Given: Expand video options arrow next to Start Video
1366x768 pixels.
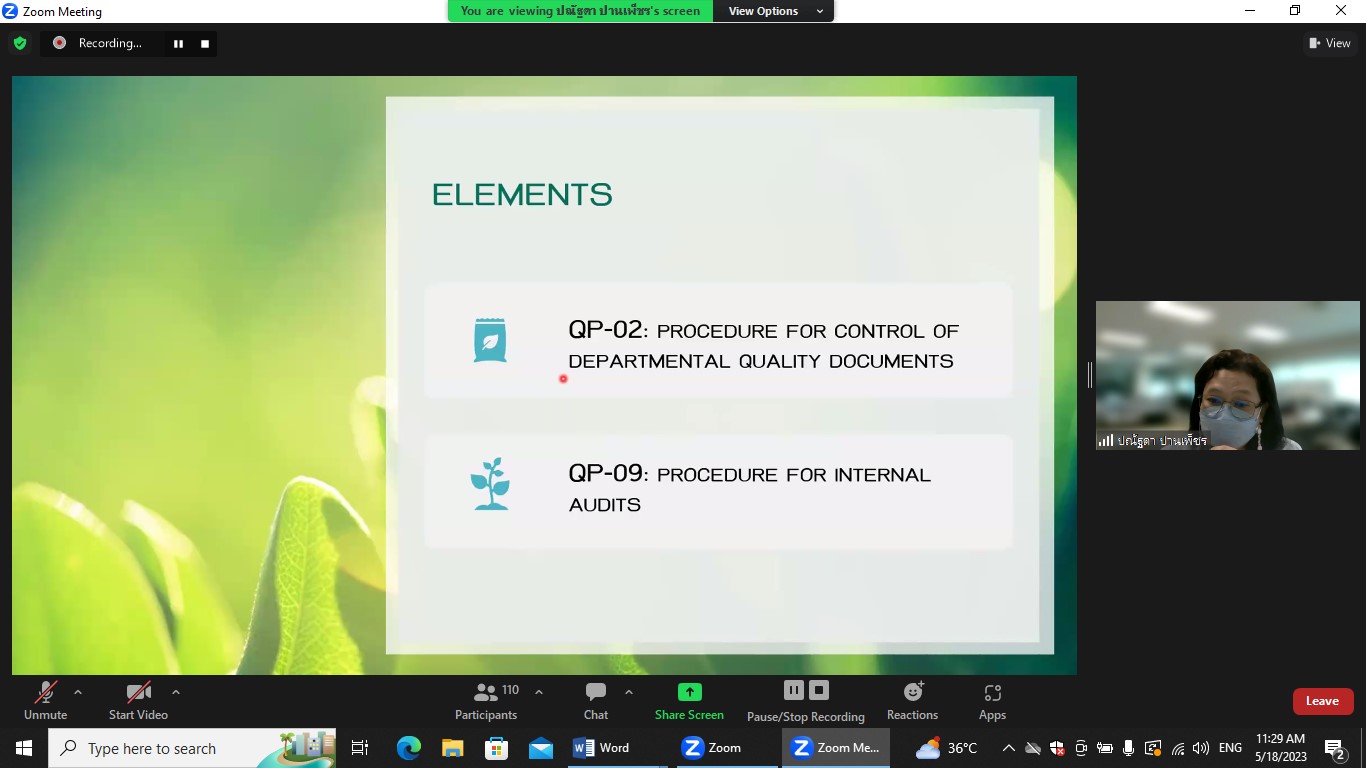Looking at the screenshot, I should 176,692.
